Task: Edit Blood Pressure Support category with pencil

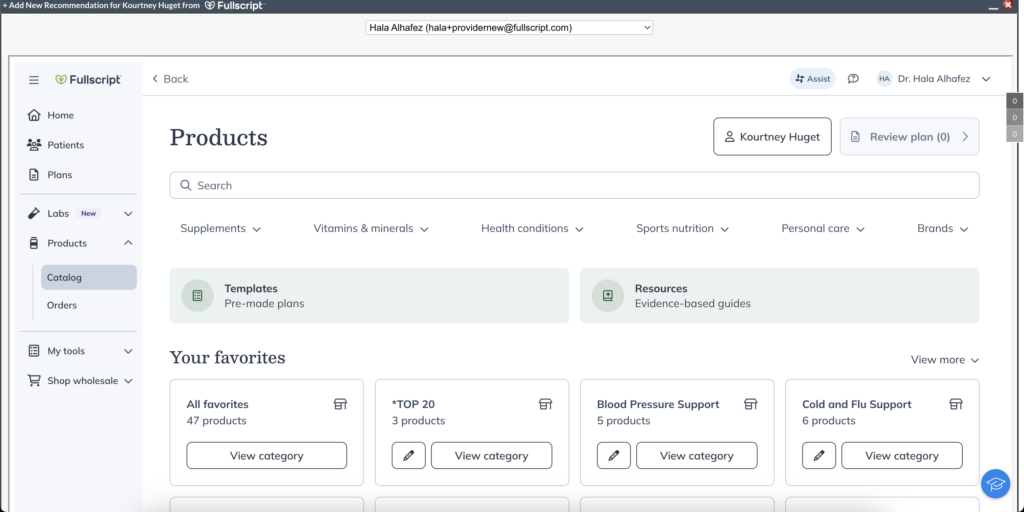Action: point(614,456)
